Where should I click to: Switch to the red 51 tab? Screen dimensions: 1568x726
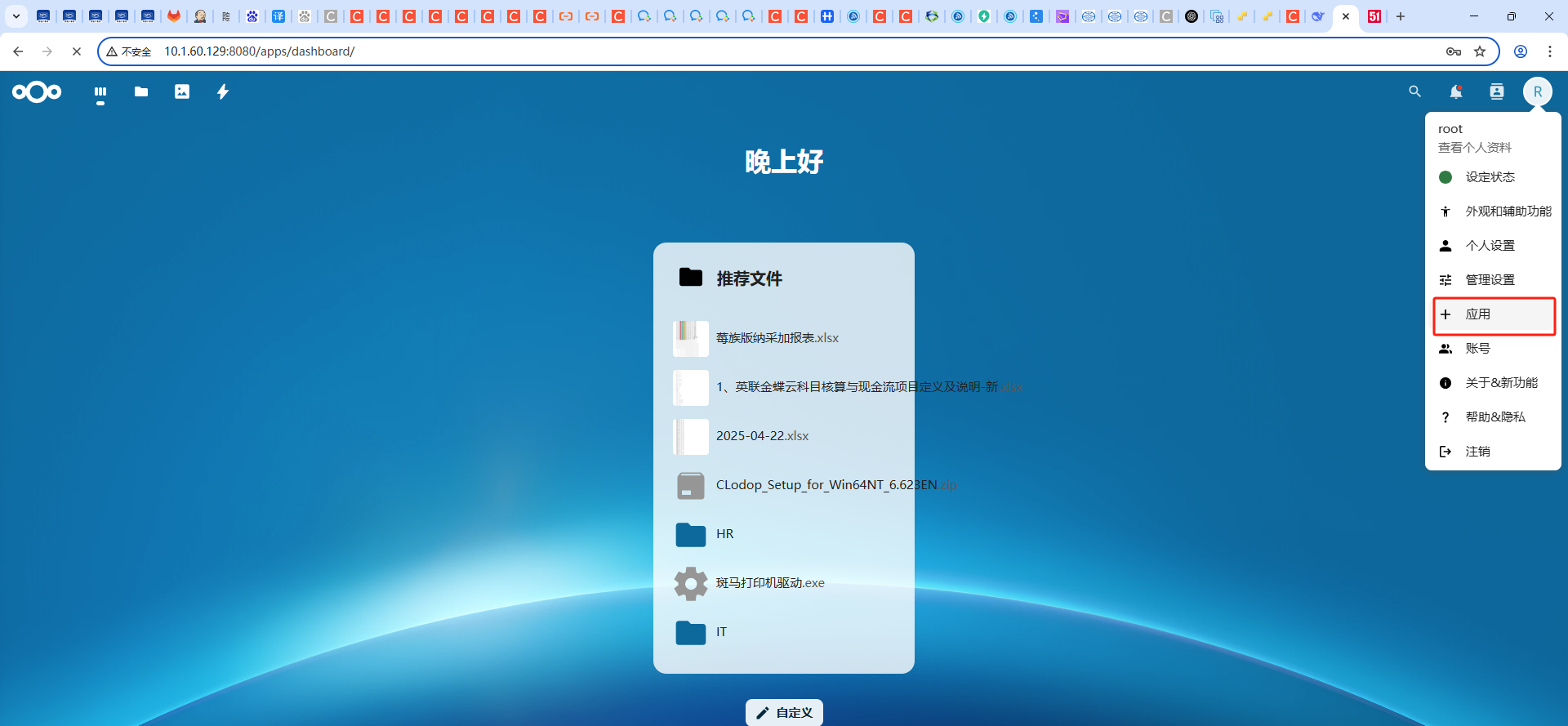(1374, 16)
